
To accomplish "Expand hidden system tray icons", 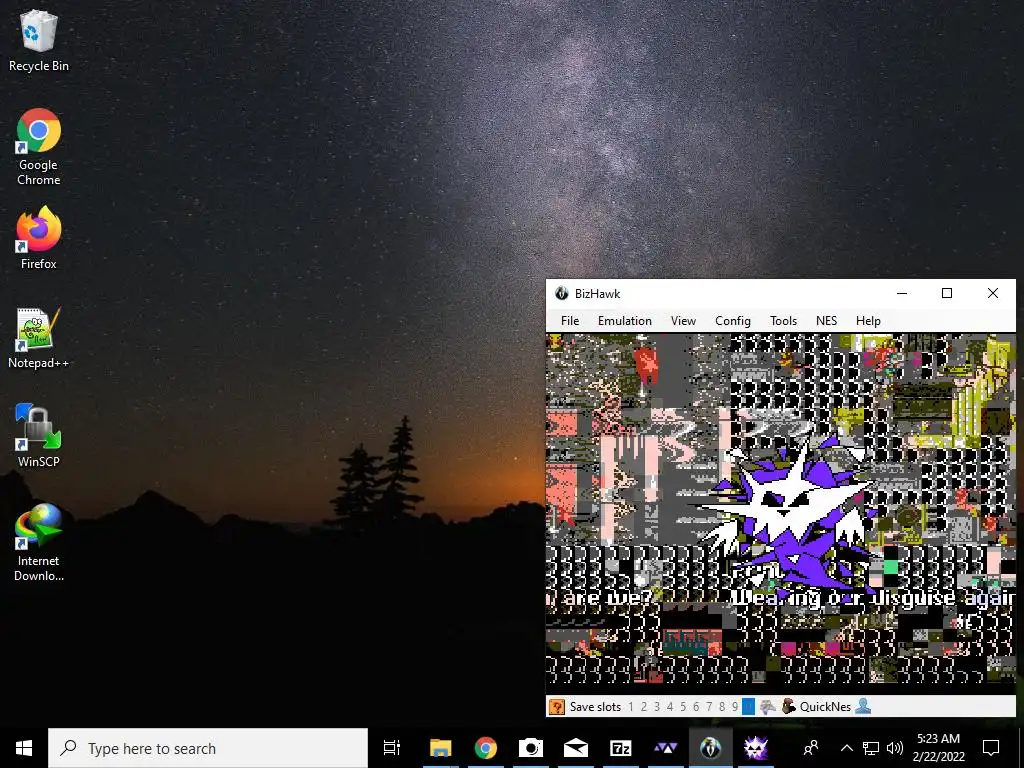I will (x=846, y=748).
